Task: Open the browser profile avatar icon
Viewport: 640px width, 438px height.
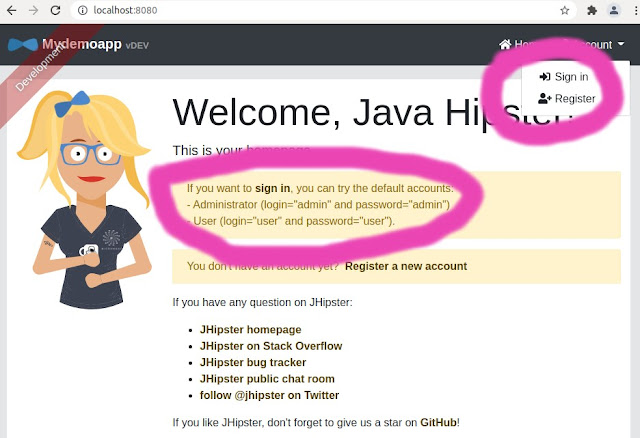Action: coord(613,10)
